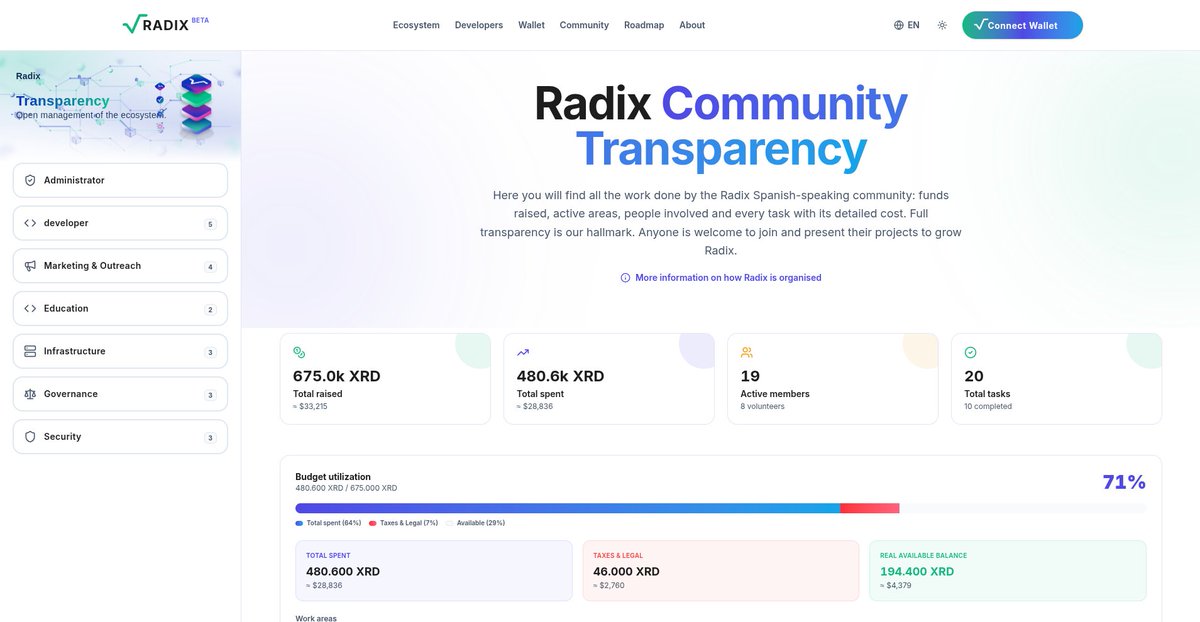
Task: Click the ≈ $33,215 amount
Action: pos(310,406)
